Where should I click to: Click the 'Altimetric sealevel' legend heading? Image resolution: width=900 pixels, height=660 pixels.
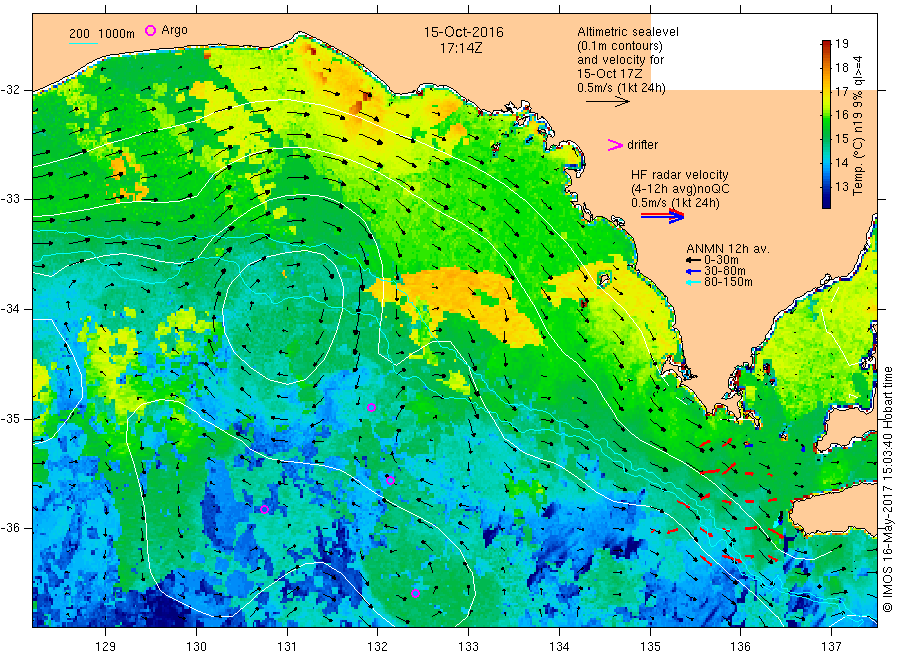click(x=627, y=32)
